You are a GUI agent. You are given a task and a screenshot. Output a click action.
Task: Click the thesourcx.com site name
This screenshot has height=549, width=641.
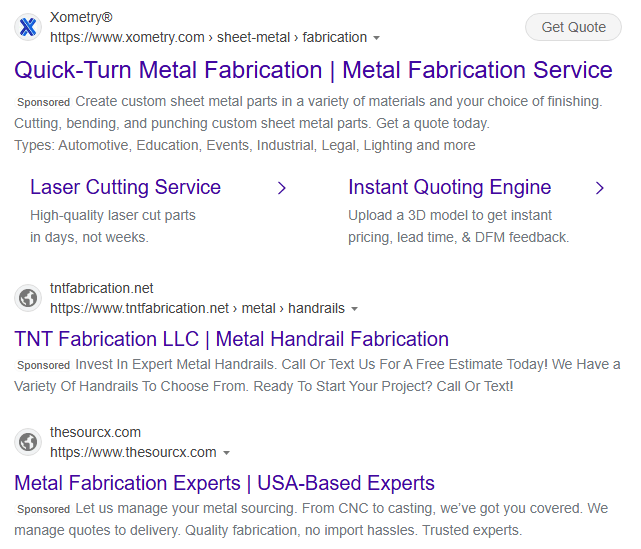tap(95, 432)
